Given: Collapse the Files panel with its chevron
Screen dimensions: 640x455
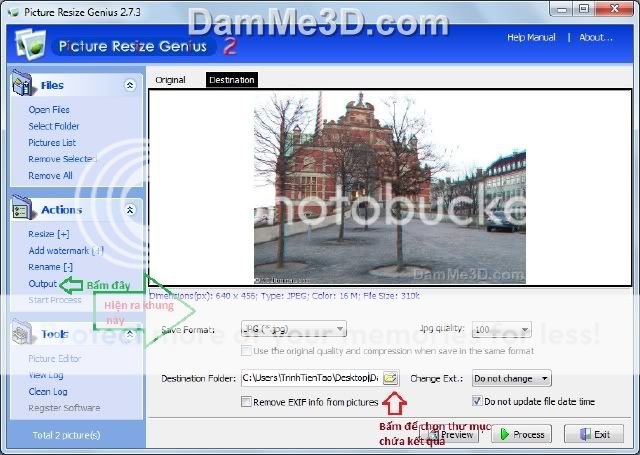Looking at the screenshot, I should tap(130, 86).
